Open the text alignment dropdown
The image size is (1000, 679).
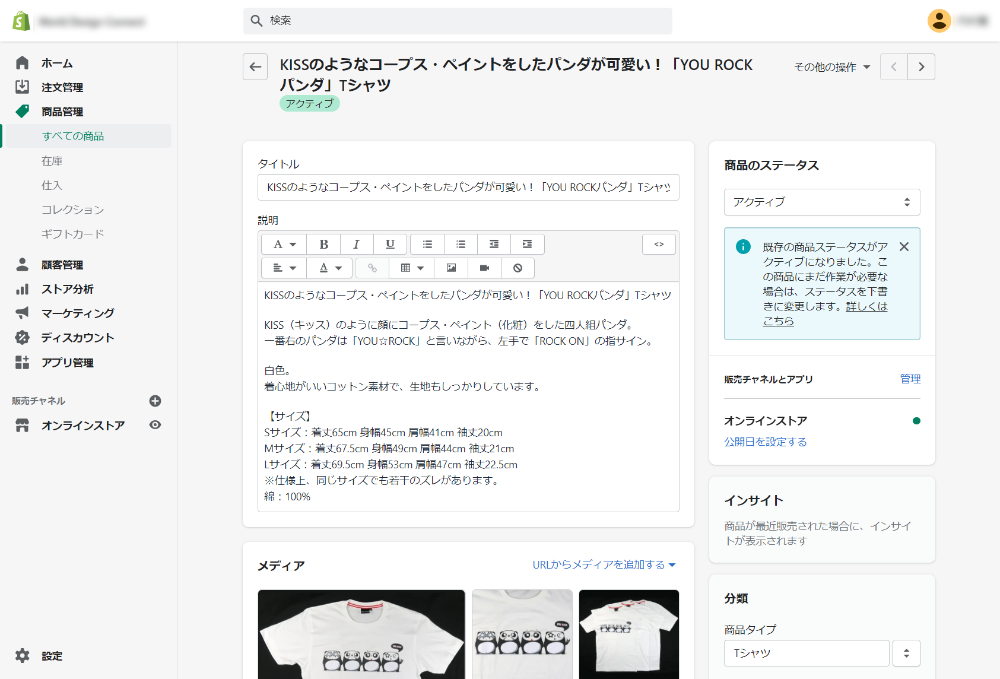[284, 268]
